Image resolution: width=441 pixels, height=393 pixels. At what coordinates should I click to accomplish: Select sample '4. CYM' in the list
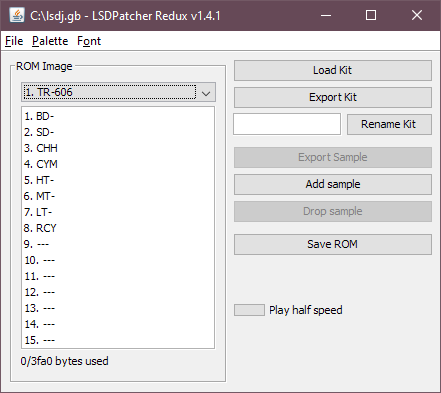pos(118,164)
